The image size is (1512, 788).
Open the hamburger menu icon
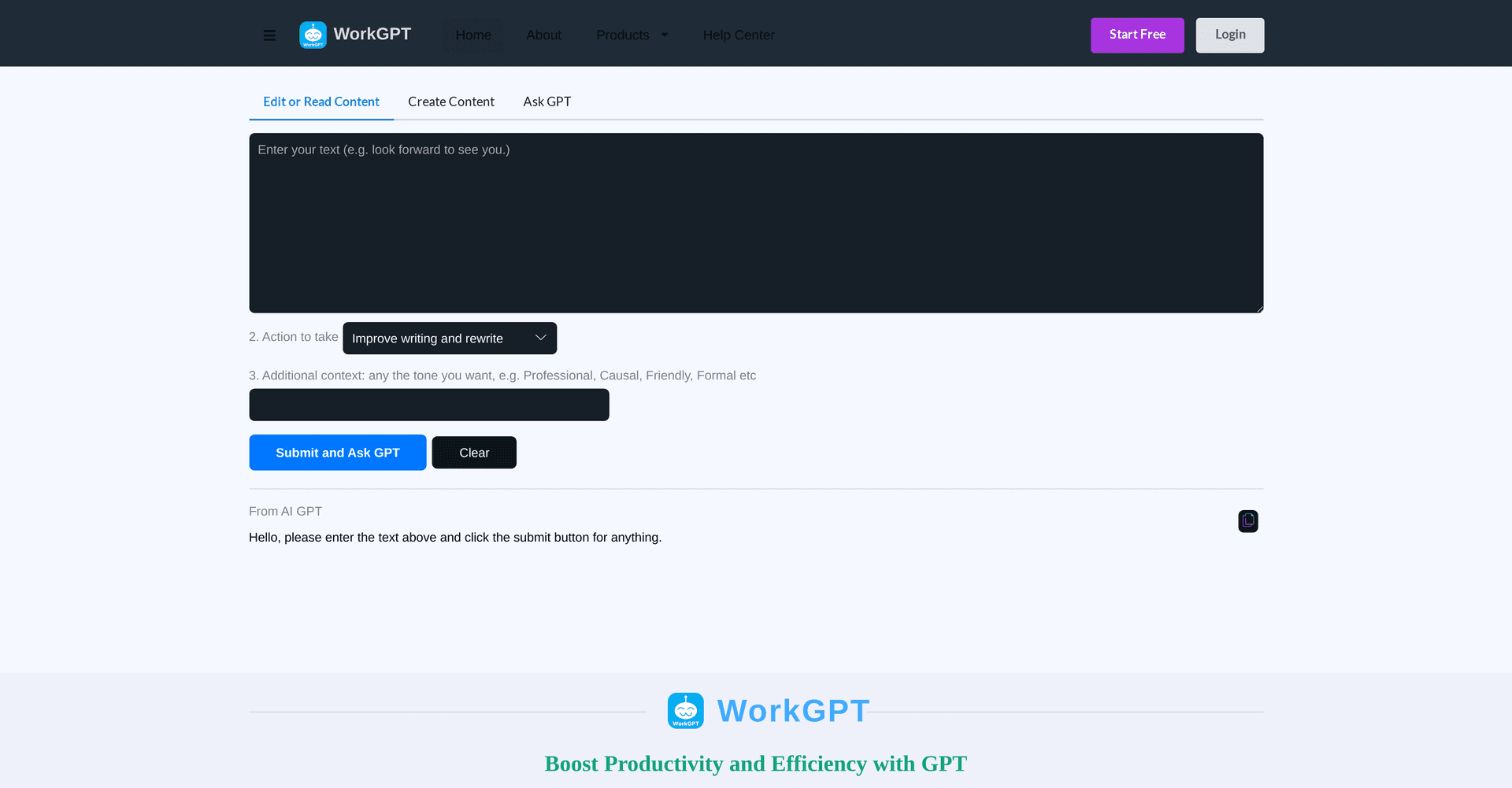point(269,35)
